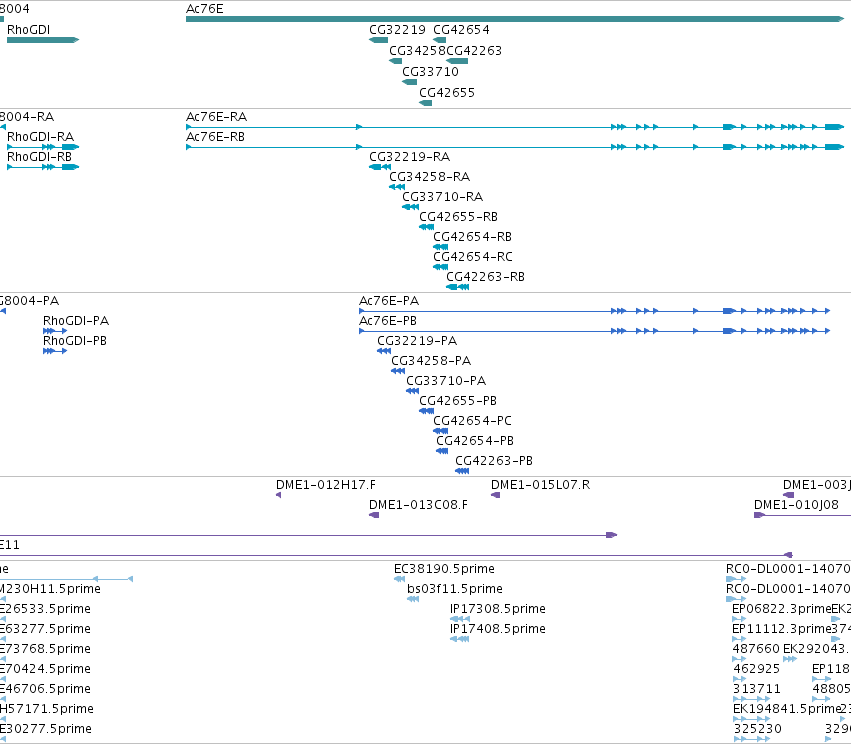Image resolution: width=851 pixels, height=744 pixels.
Task: Click the E70424.5prime EST label
Action: pos(45,669)
